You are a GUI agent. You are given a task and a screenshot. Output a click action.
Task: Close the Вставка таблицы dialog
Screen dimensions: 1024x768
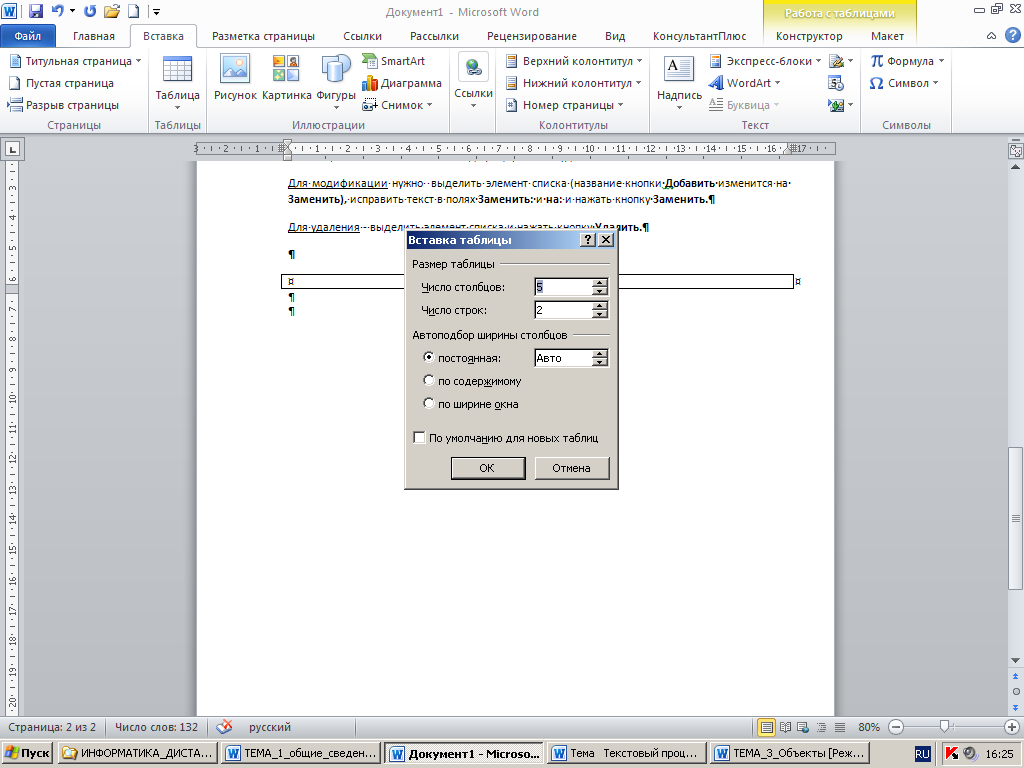pyautogui.click(x=606, y=240)
